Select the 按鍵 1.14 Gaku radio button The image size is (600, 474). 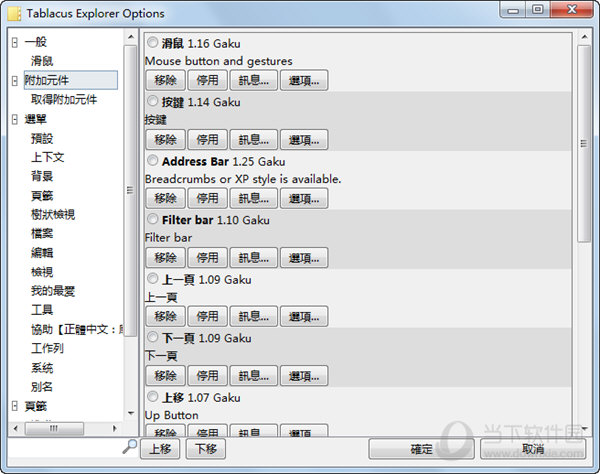(152, 101)
